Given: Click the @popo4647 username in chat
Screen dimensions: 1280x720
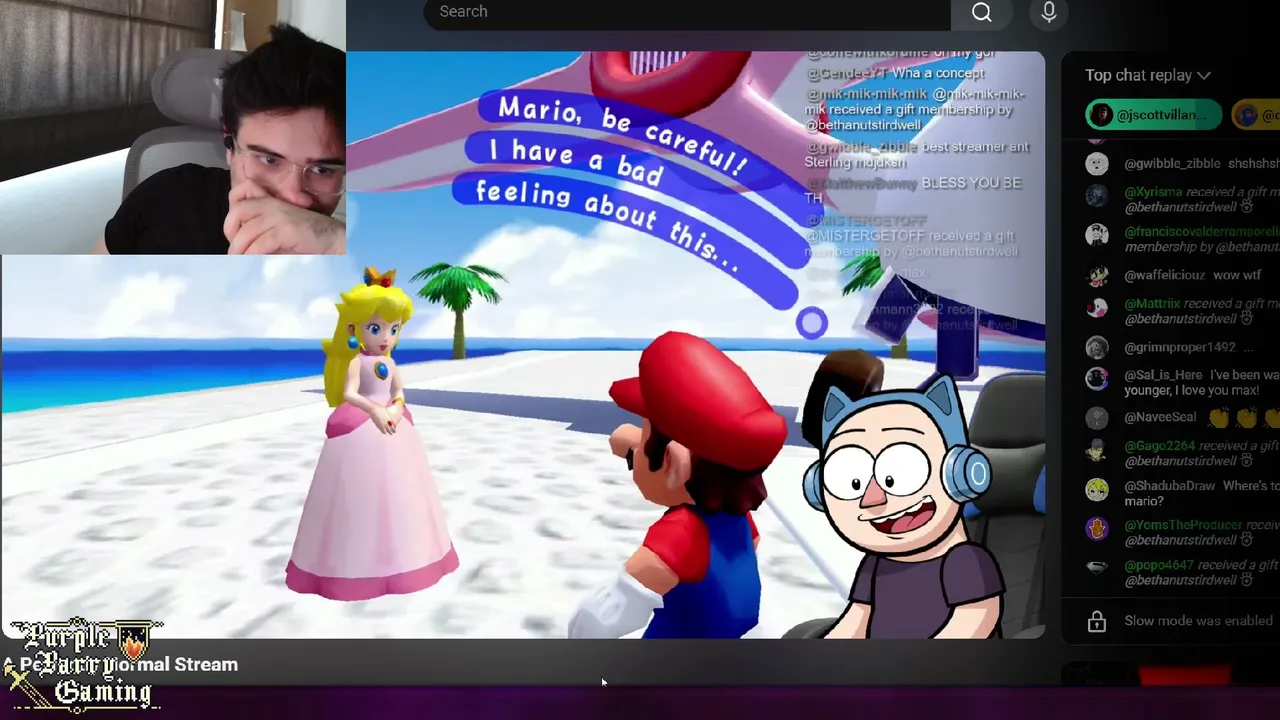Looking at the screenshot, I should [x=1159, y=565].
